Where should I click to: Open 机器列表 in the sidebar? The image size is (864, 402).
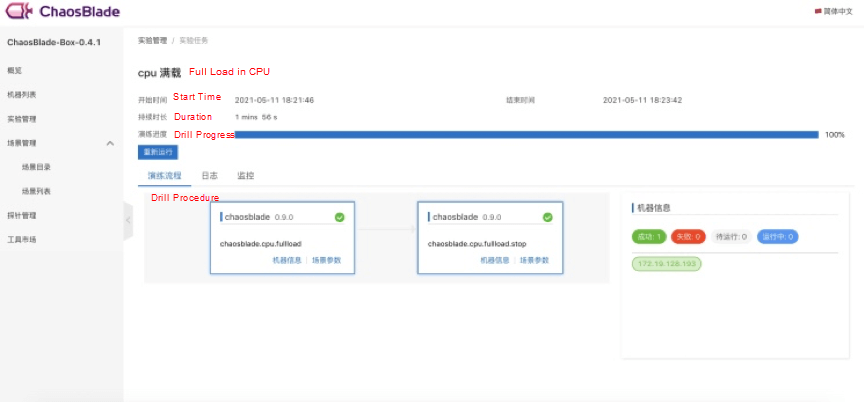coord(22,95)
